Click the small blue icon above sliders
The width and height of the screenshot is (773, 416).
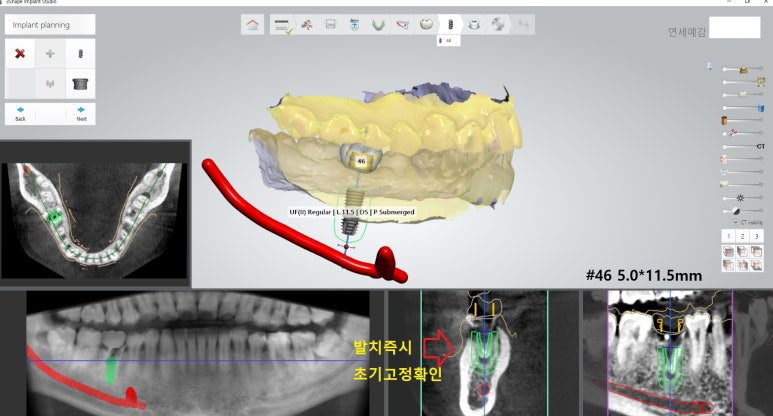click(710, 66)
